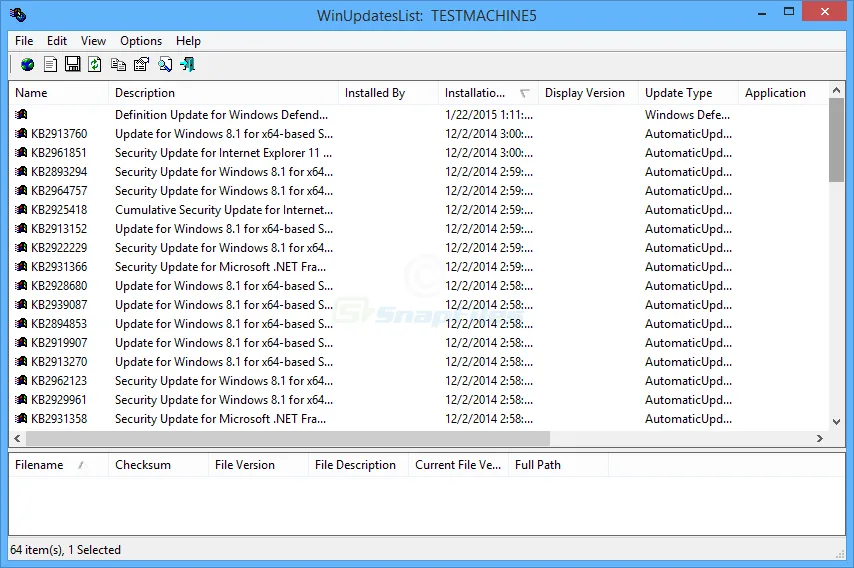Select the KB2962123 row
The height and width of the screenshot is (568, 854).
pyautogui.click(x=419, y=381)
